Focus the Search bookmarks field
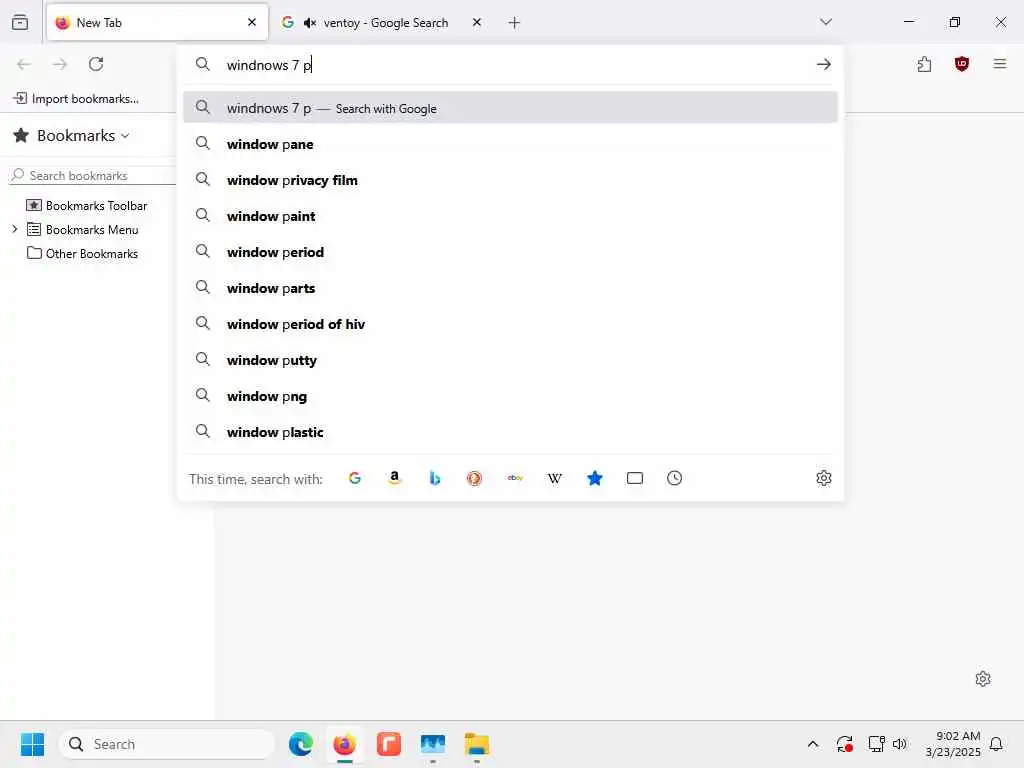This screenshot has width=1024, height=768. pyautogui.click(x=92, y=175)
